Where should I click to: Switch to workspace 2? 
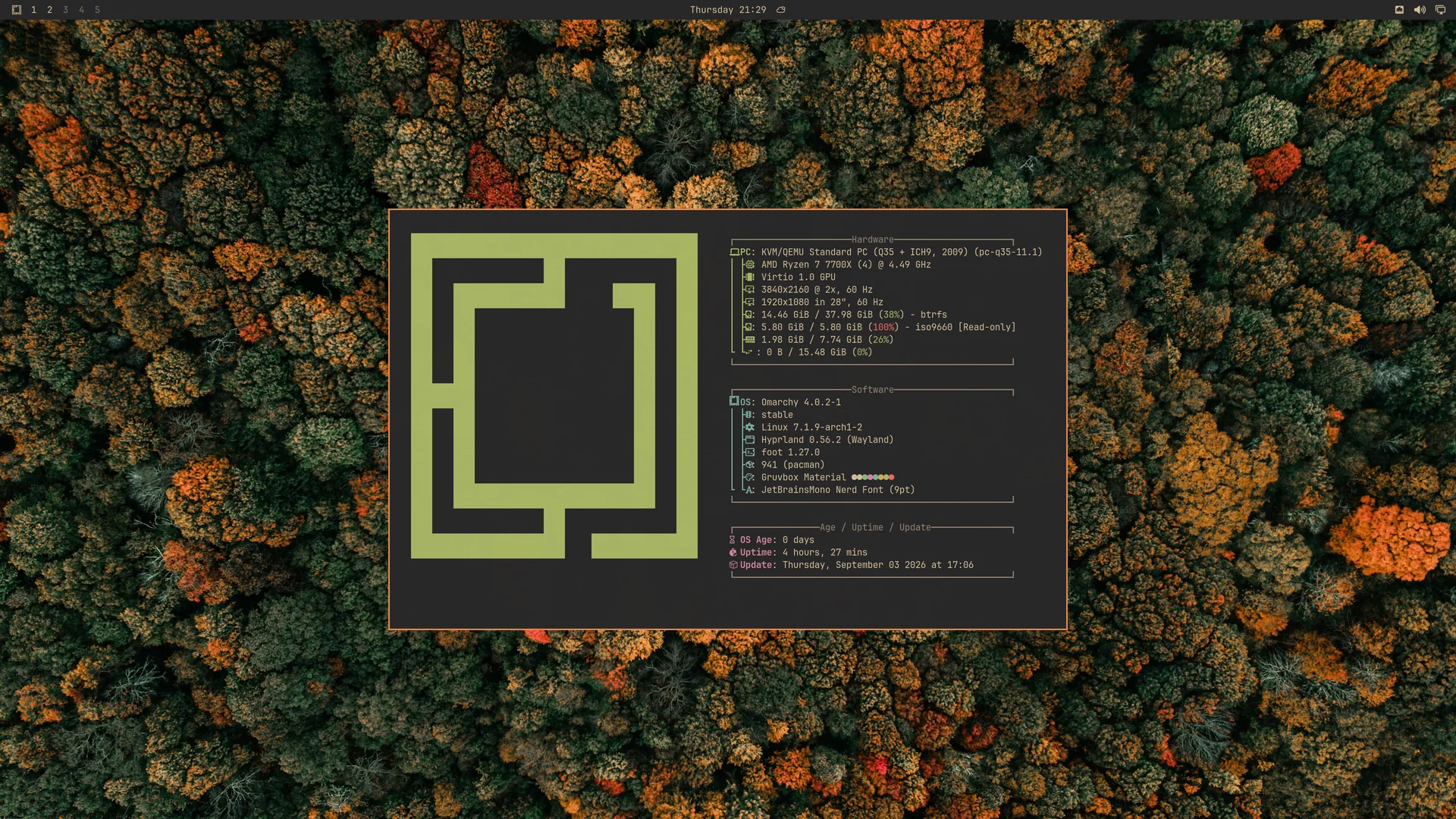coord(49,10)
